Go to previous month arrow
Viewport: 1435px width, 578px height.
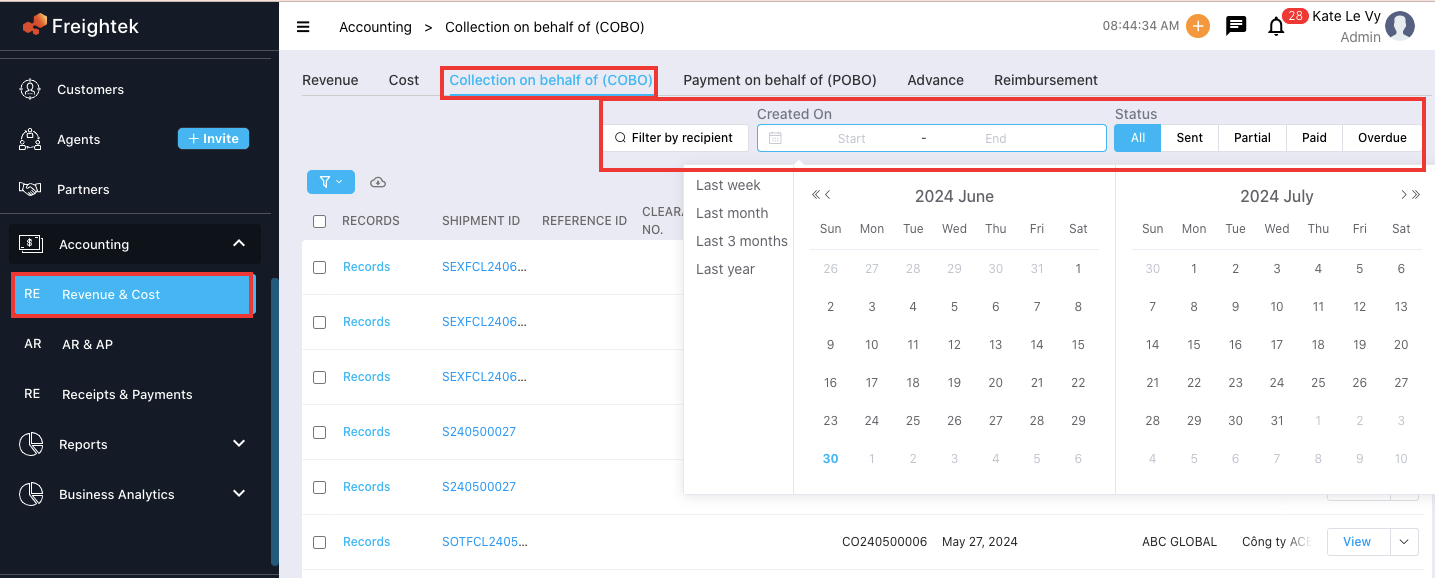828,195
